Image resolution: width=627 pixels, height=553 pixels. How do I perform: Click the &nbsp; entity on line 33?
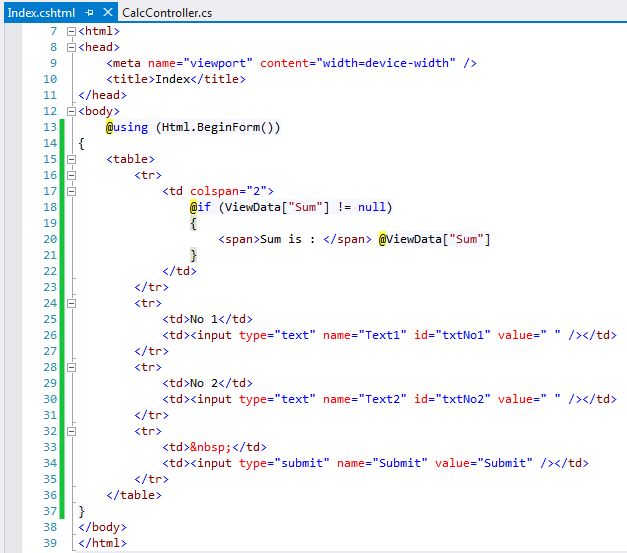click(x=211, y=447)
